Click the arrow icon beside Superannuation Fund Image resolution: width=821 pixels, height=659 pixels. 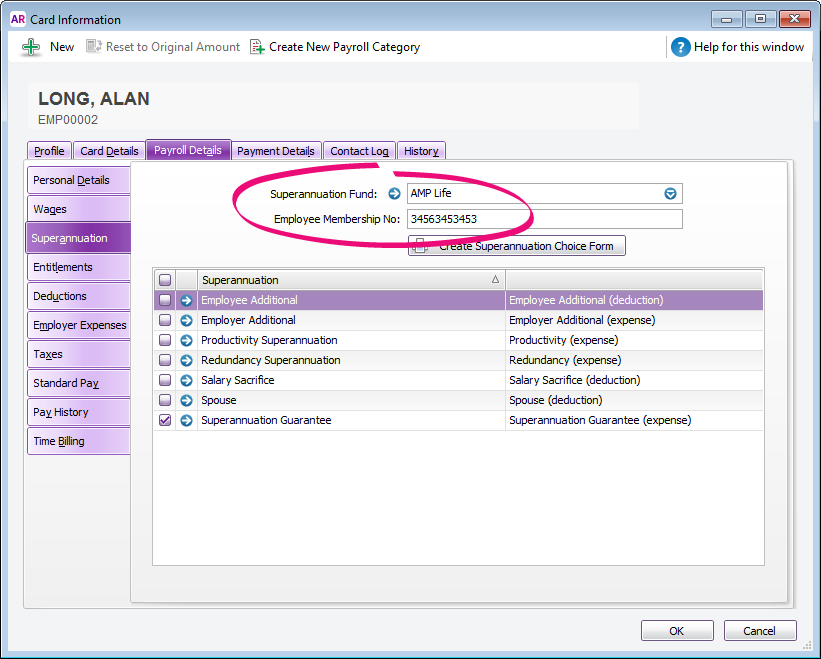click(x=394, y=194)
